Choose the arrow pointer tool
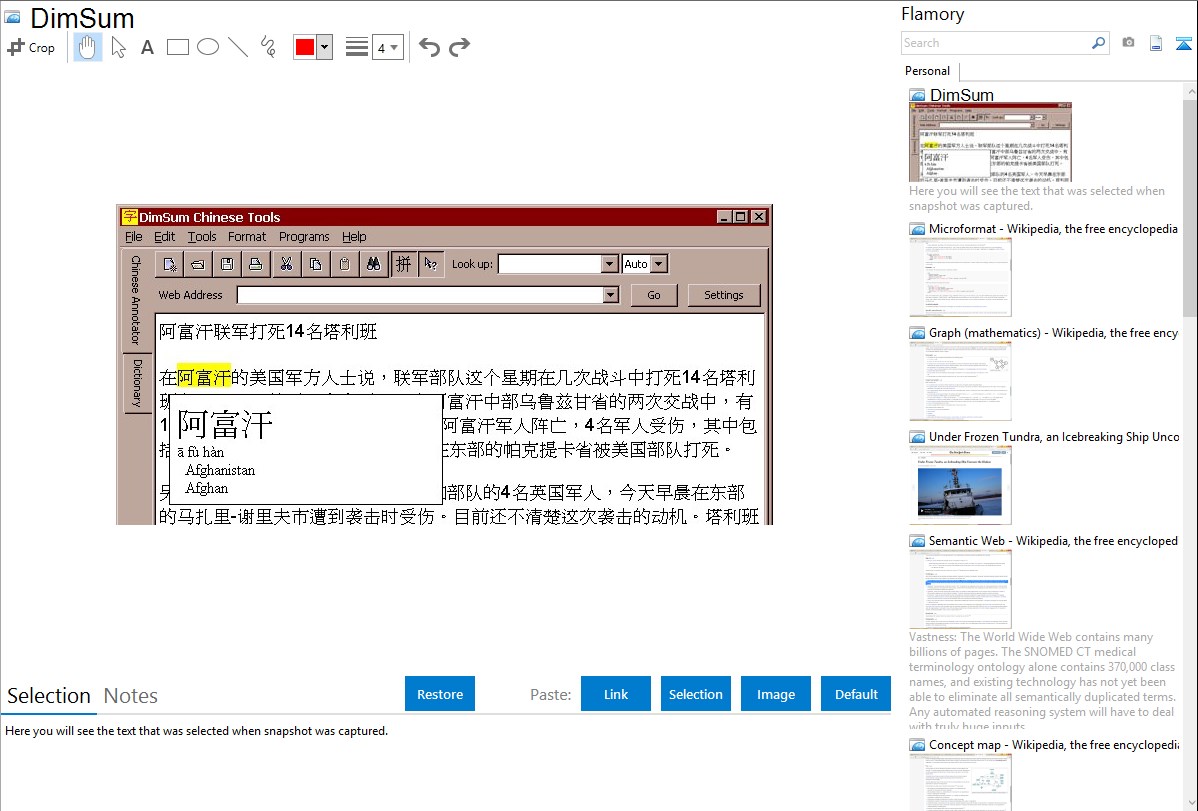Image resolution: width=1198 pixels, height=811 pixels. [x=118, y=47]
